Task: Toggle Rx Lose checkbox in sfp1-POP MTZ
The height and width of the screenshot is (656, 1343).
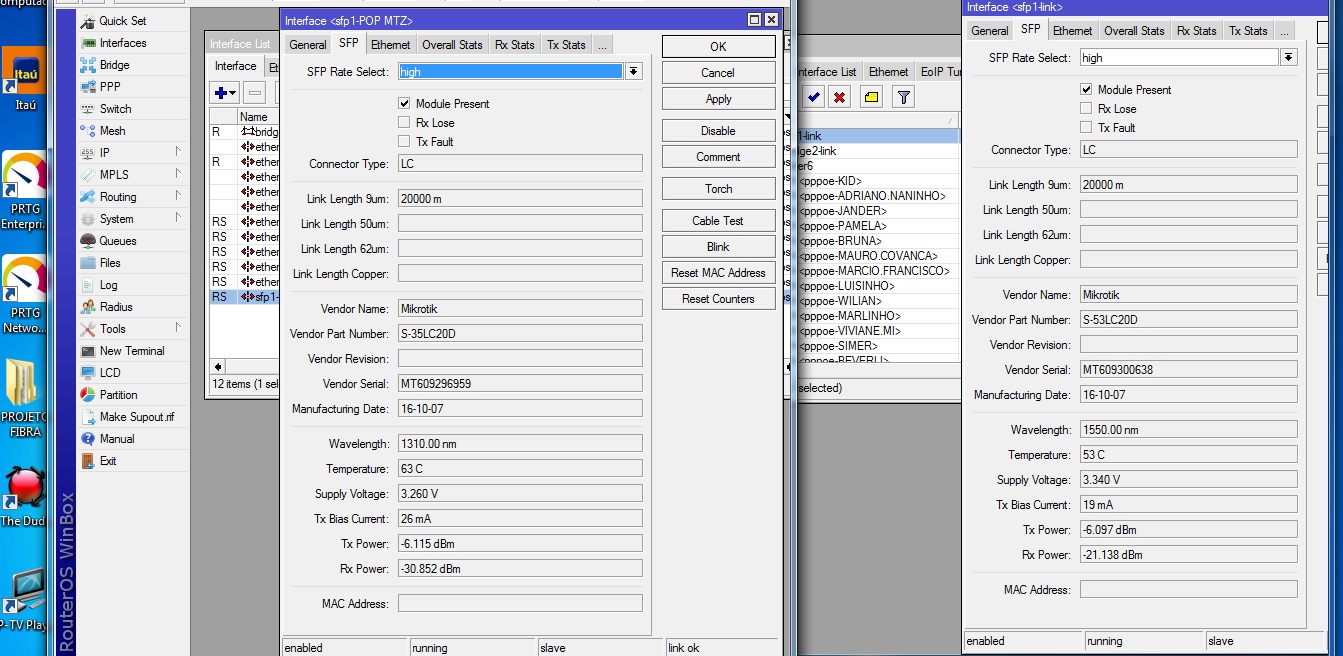Action: coord(404,123)
